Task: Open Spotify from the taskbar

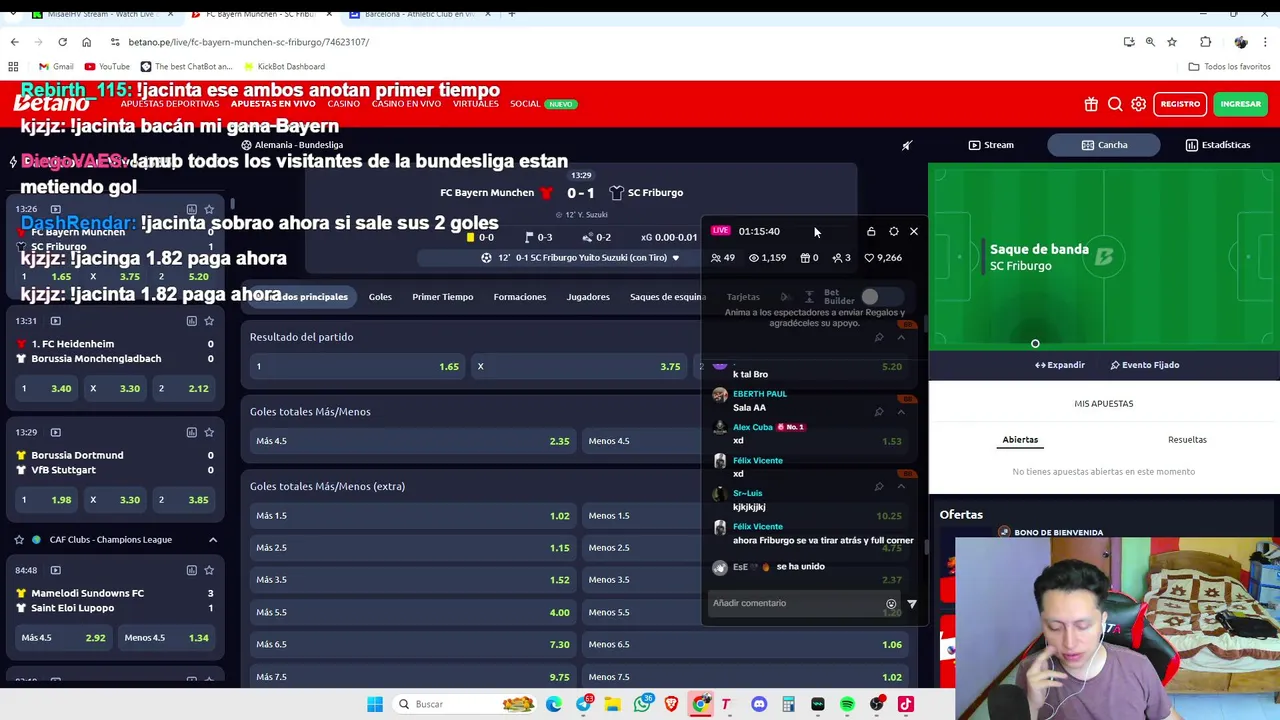Action: (x=847, y=704)
